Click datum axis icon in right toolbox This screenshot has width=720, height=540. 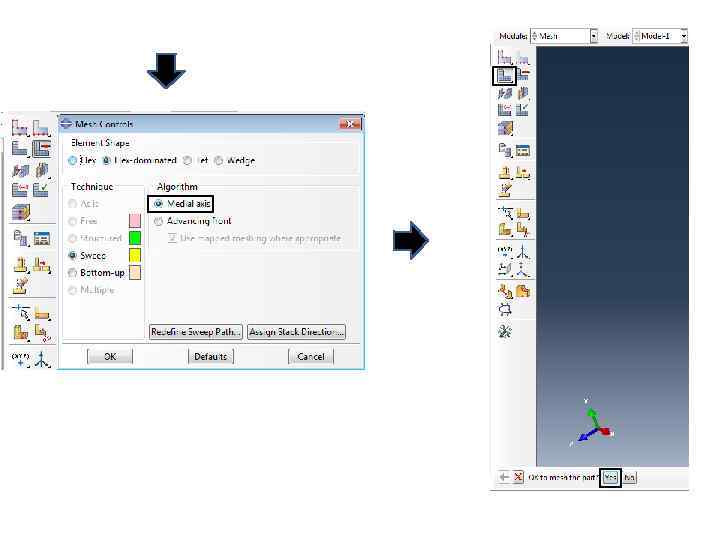pos(523,252)
